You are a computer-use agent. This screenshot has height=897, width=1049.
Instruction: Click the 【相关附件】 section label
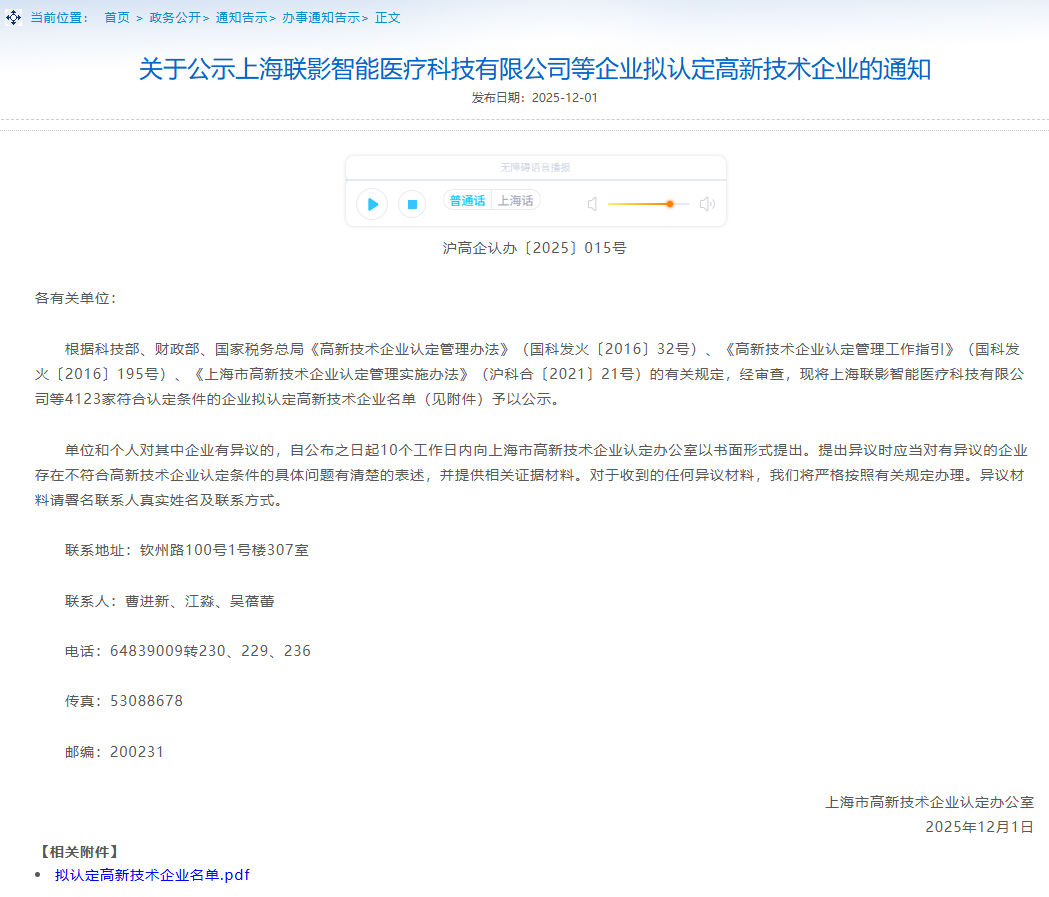(79, 852)
